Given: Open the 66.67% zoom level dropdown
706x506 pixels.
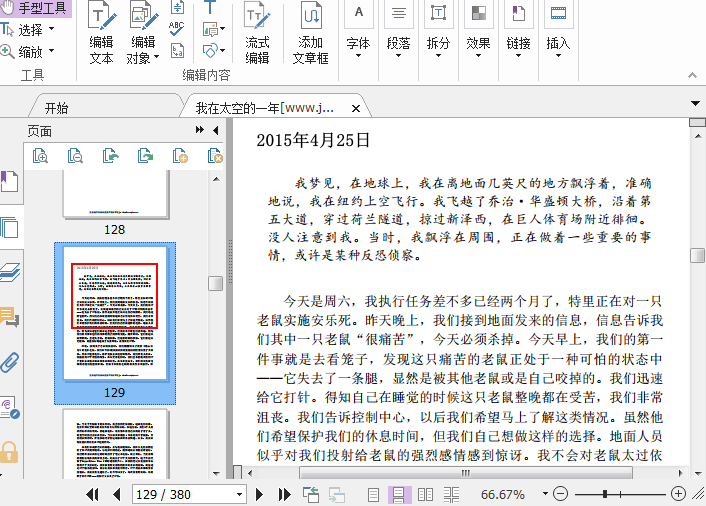Looking at the screenshot, I should pos(545,493).
